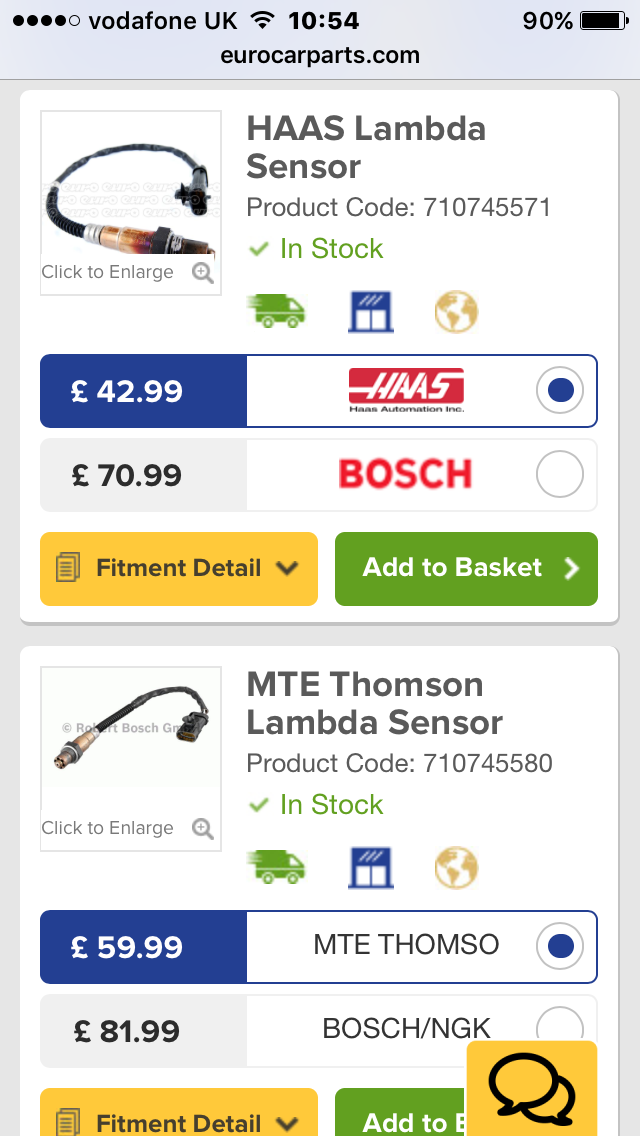Viewport: 640px width, 1136px height.
Task: Click the MTE Thomson store collection icon
Action: [371, 867]
